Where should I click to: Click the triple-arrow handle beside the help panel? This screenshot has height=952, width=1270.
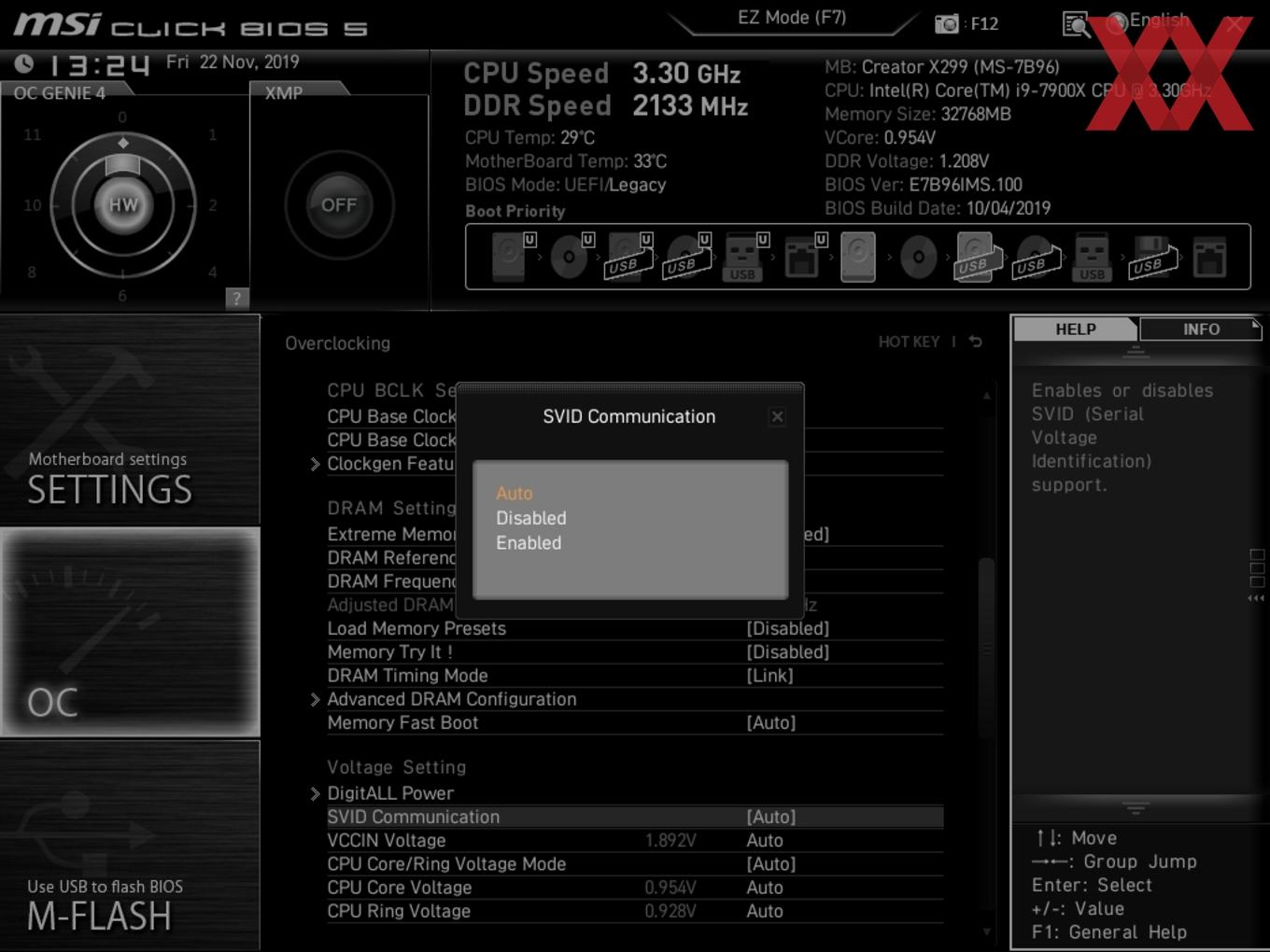(x=1256, y=598)
